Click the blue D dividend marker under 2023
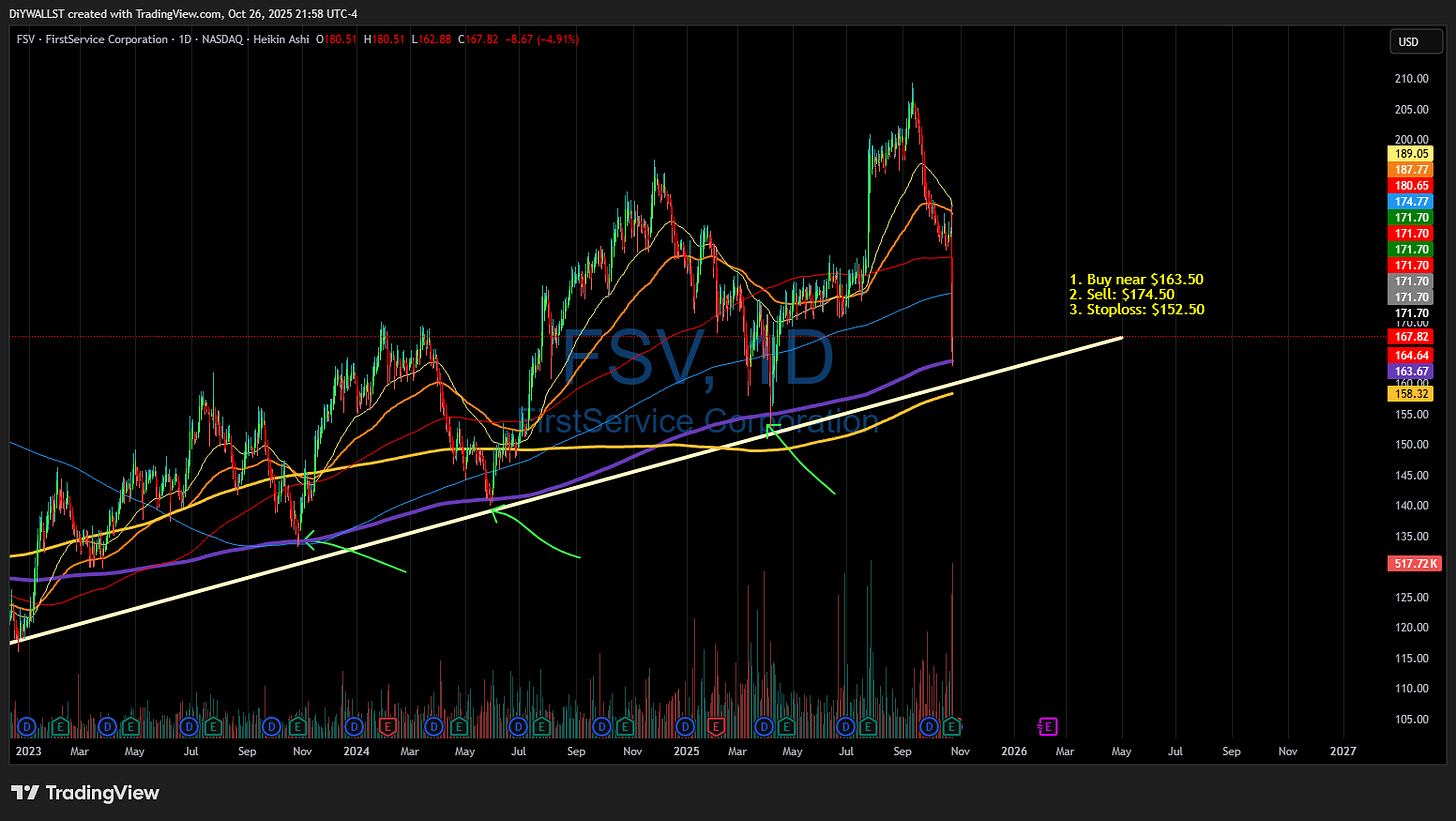This screenshot has width=1456, height=821. [26, 727]
